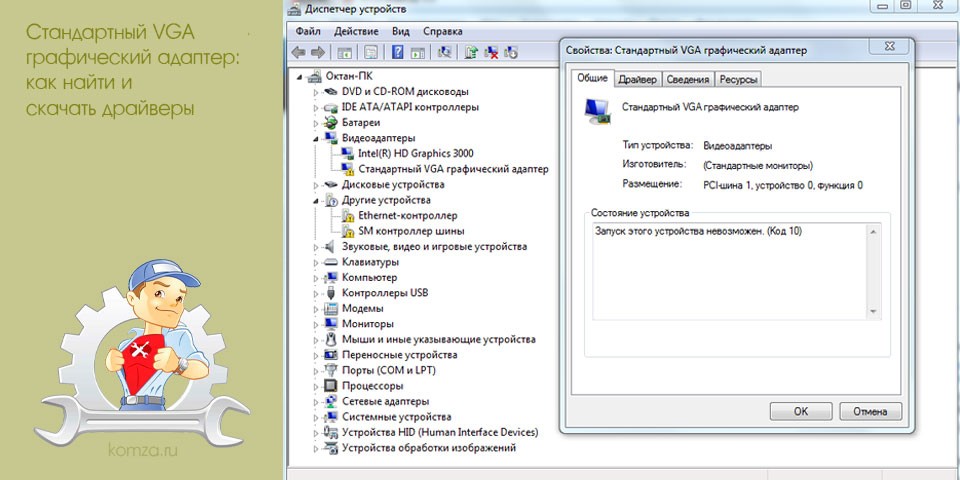Confirm the properties dialog with OK
The height and width of the screenshot is (480, 960).
[801, 411]
